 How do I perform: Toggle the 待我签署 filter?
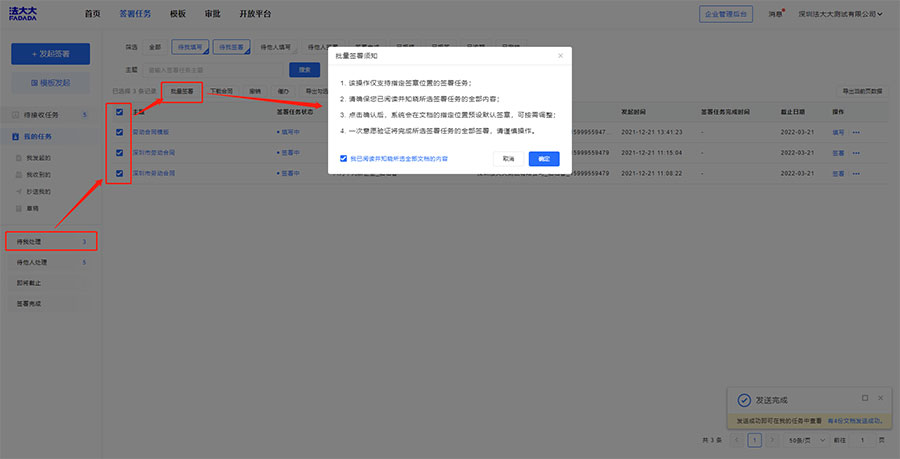231,48
